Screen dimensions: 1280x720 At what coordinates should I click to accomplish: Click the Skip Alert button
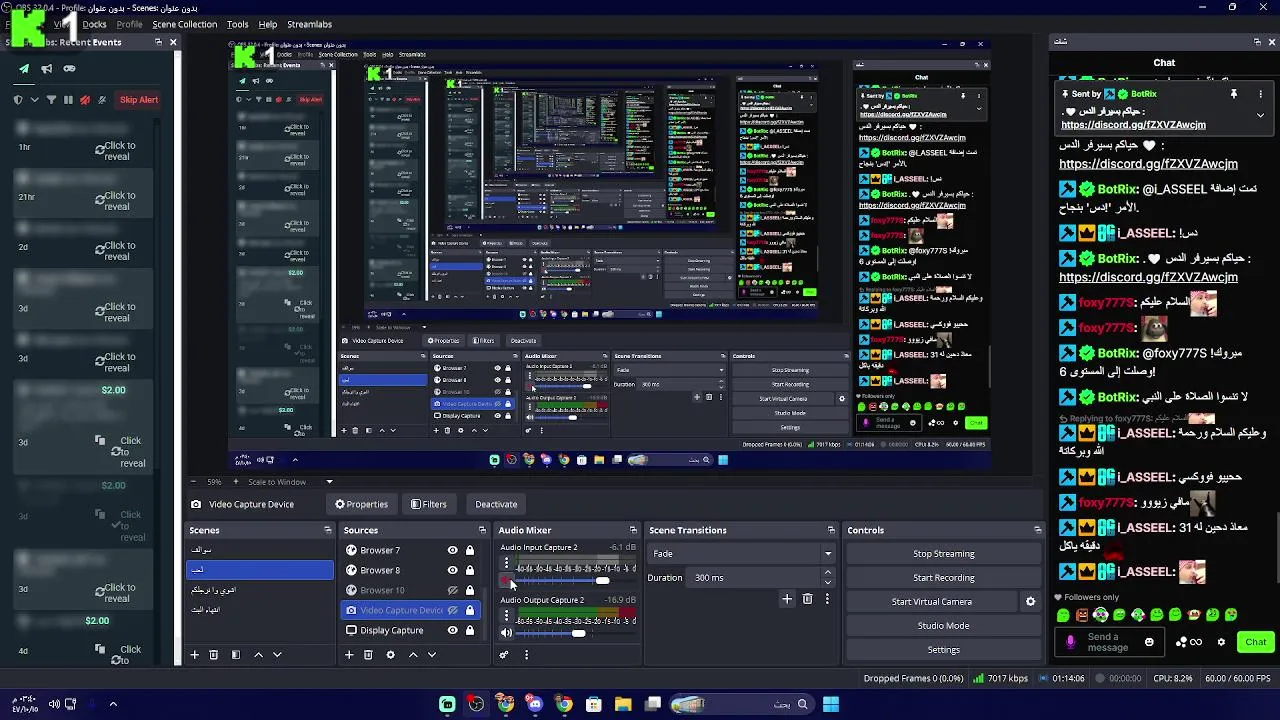click(139, 100)
